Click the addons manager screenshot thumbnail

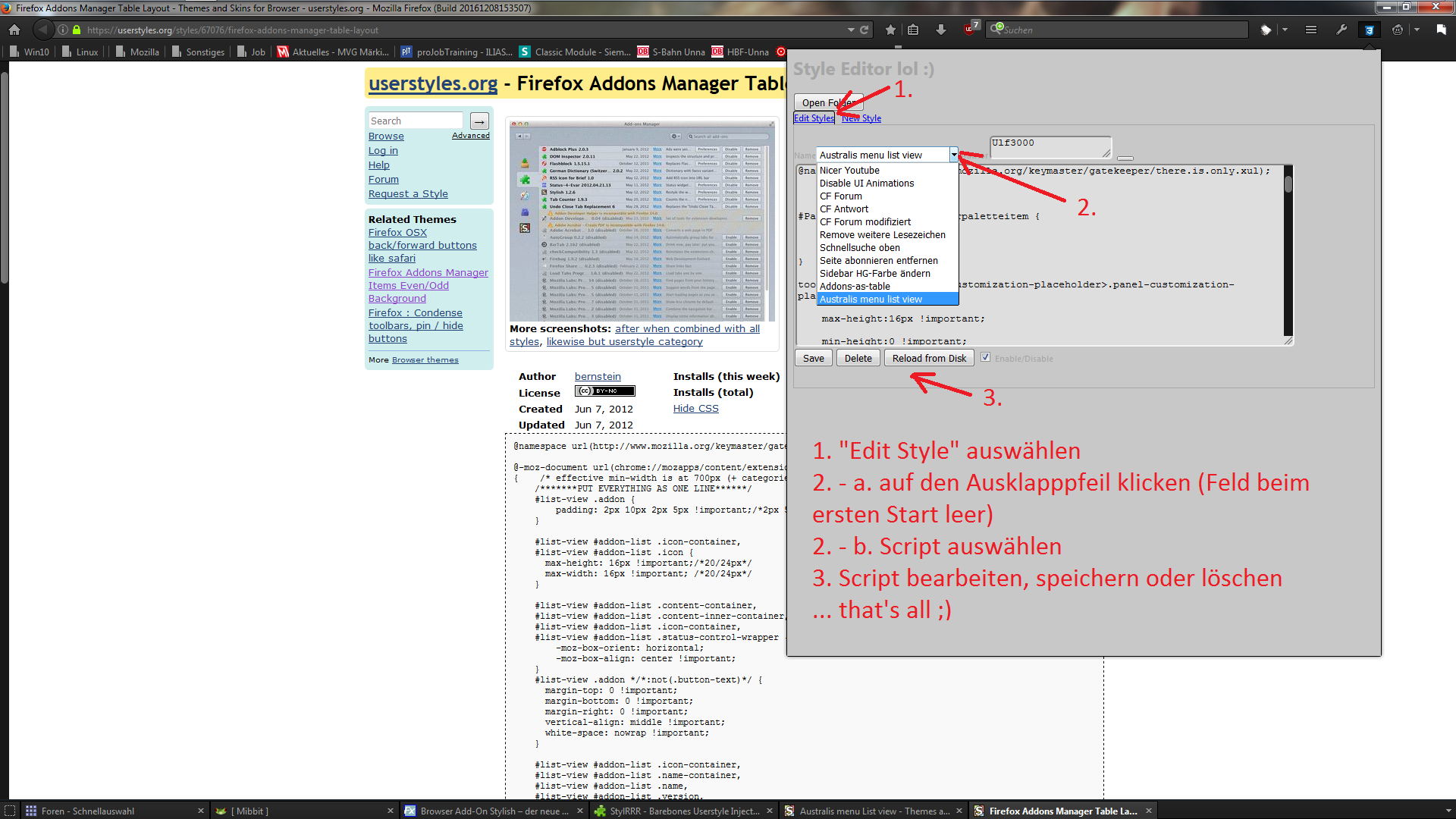pyautogui.click(x=642, y=220)
